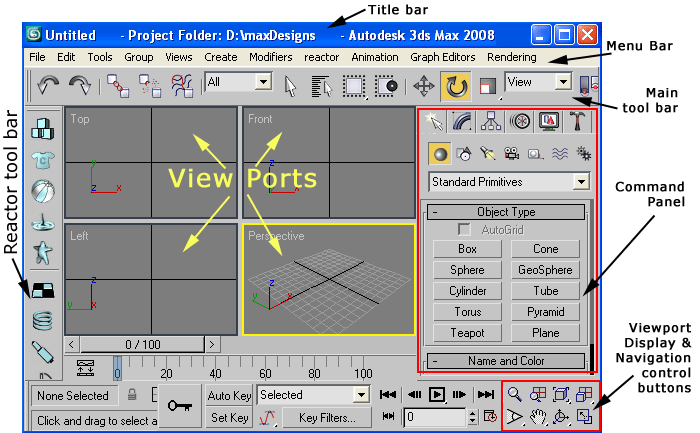
Task: Click the Undo arrow in main toolbar
Action: [48, 85]
